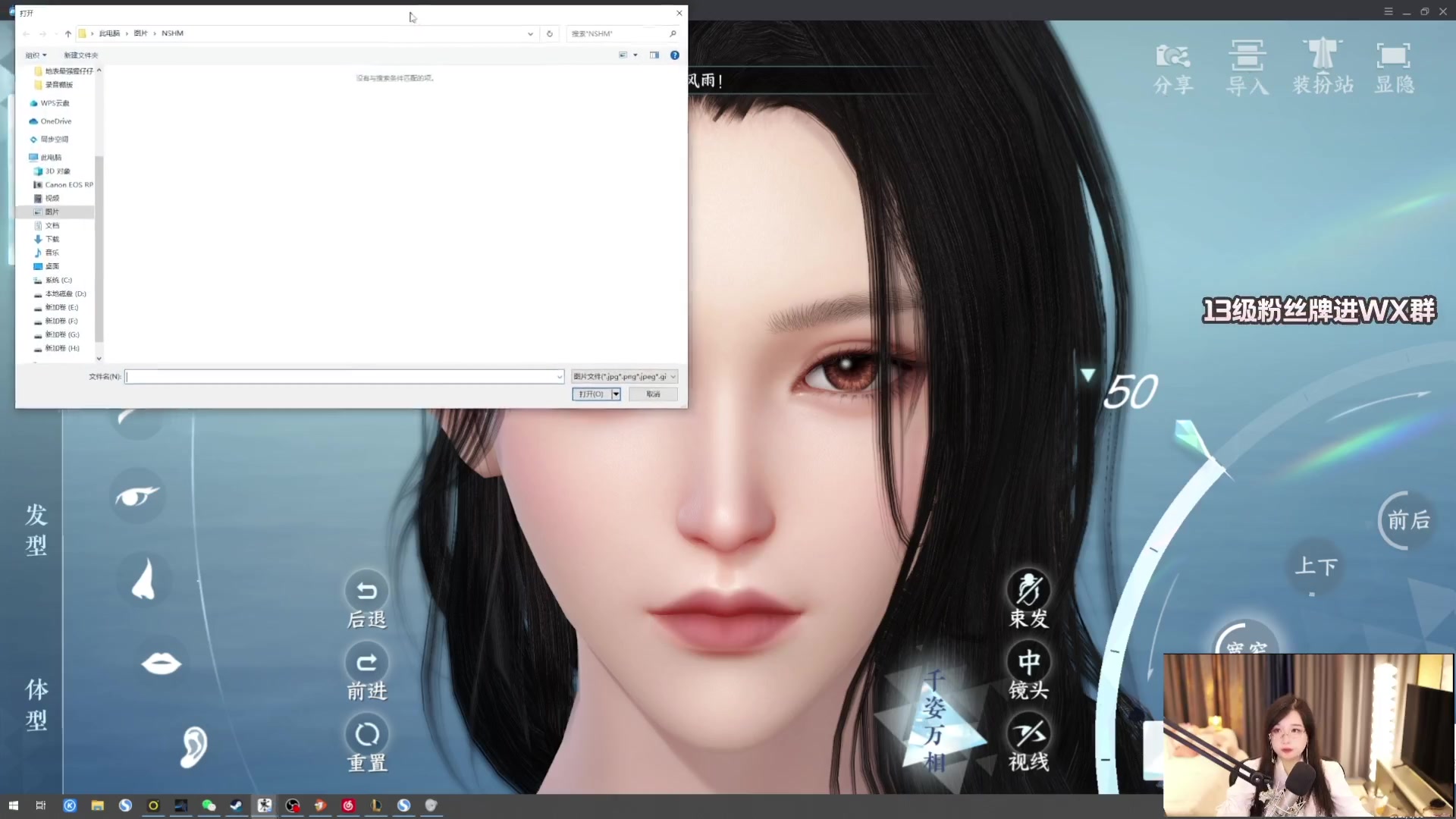Open Task View on the taskbar
Screen dimensions: 1456x819
pyautogui.click(x=41, y=805)
